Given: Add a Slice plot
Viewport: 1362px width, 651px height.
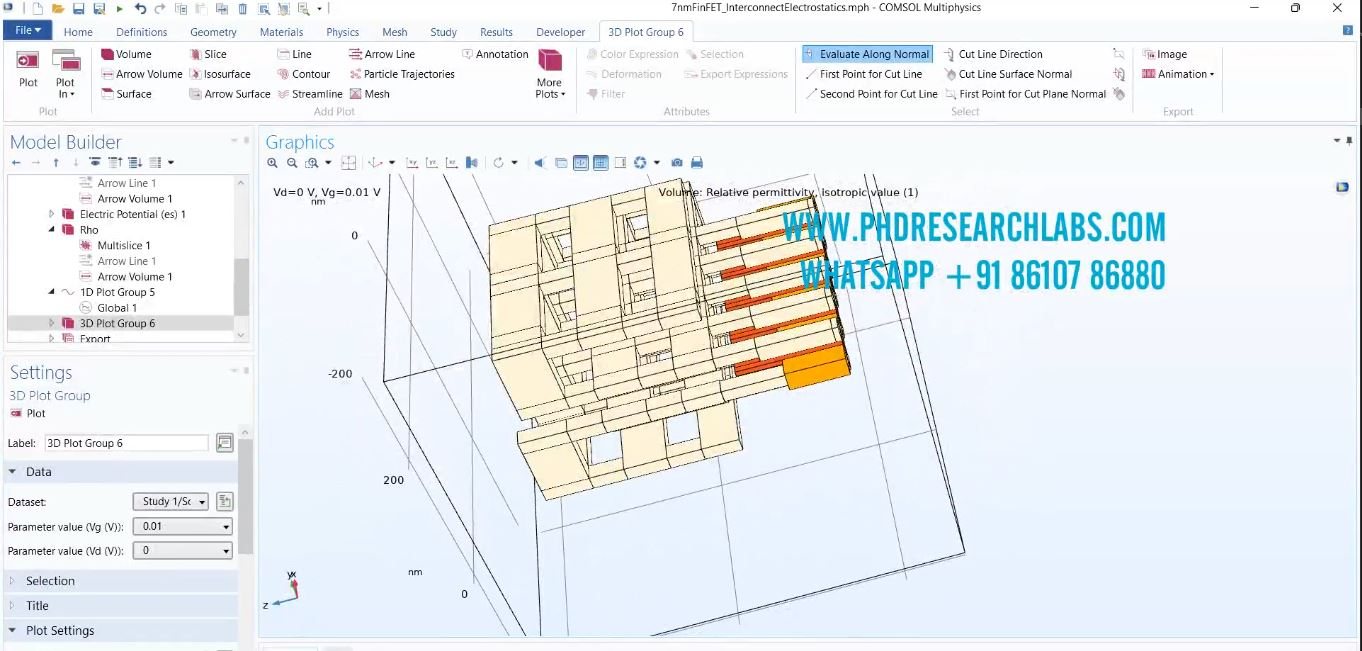Looking at the screenshot, I should click(208, 54).
